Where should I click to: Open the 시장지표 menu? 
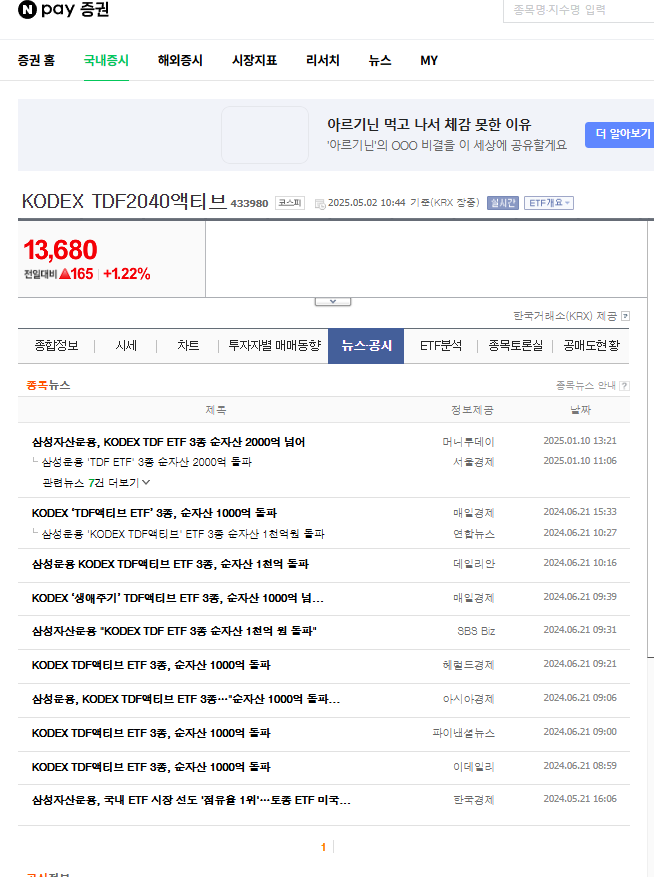(x=255, y=60)
